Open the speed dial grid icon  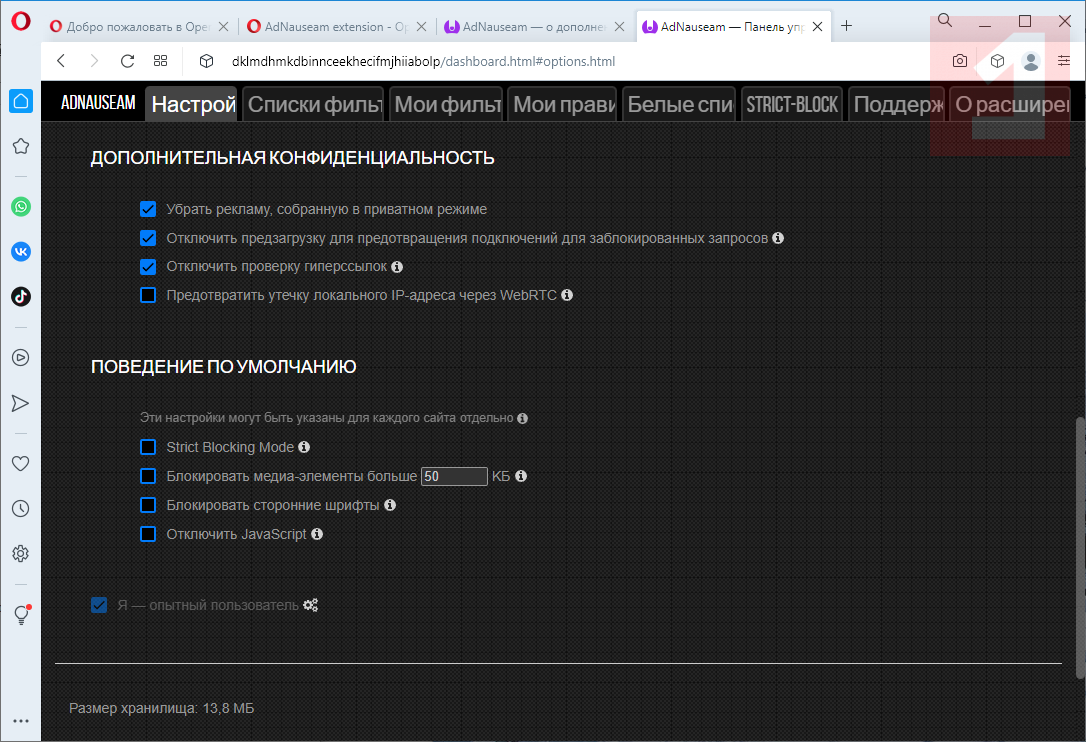pyautogui.click(x=161, y=61)
